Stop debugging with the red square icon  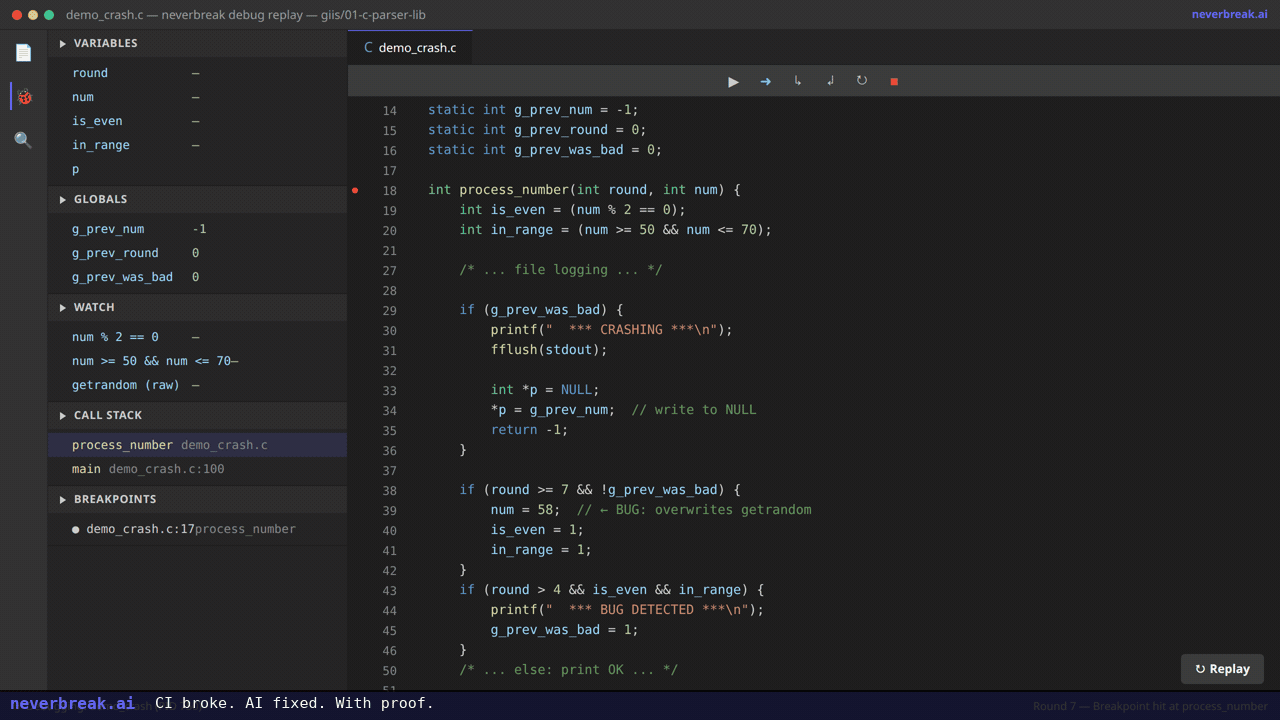click(893, 82)
